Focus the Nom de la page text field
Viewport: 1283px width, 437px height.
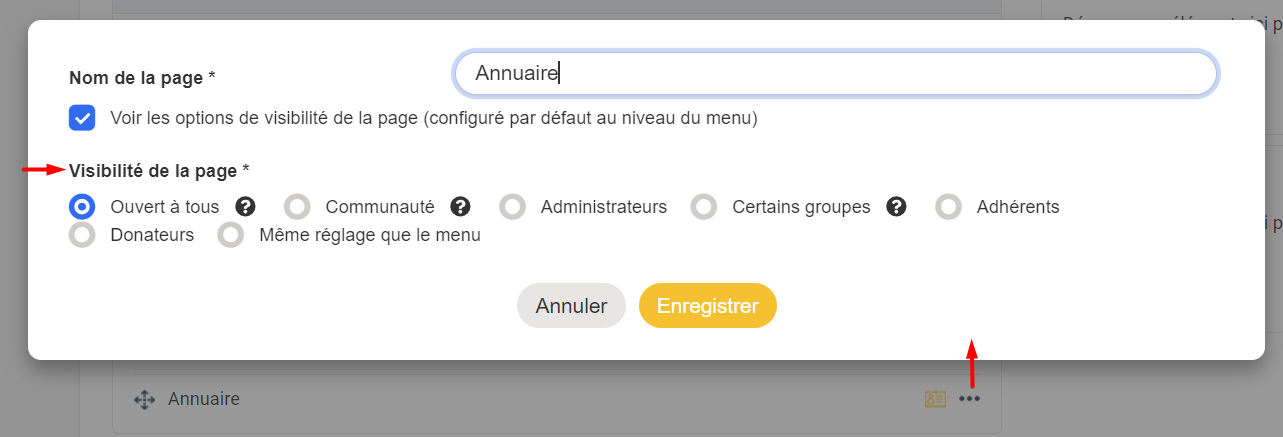[x=835, y=73]
